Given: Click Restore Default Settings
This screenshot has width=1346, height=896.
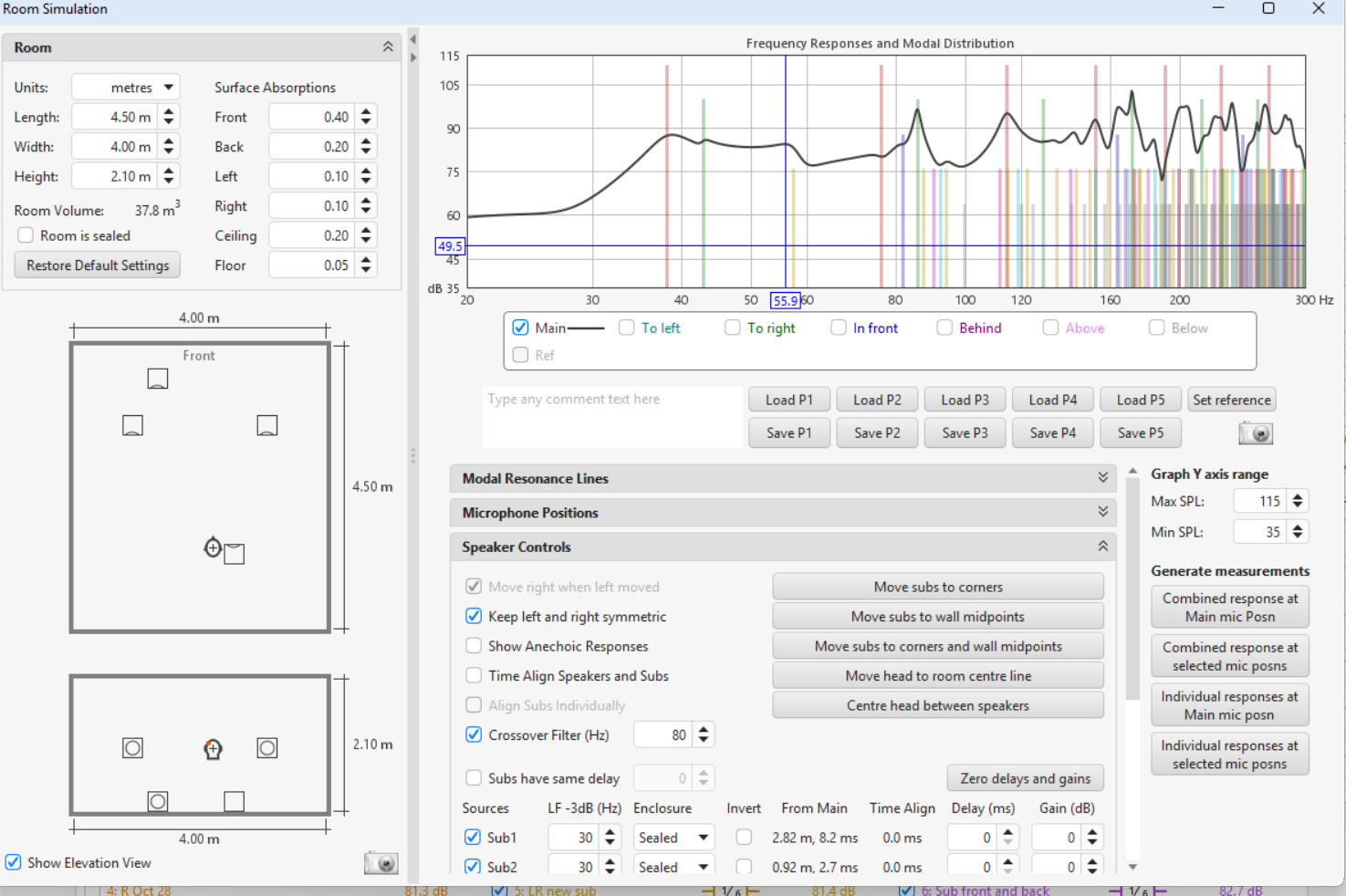Looking at the screenshot, I should coord(98,266).
